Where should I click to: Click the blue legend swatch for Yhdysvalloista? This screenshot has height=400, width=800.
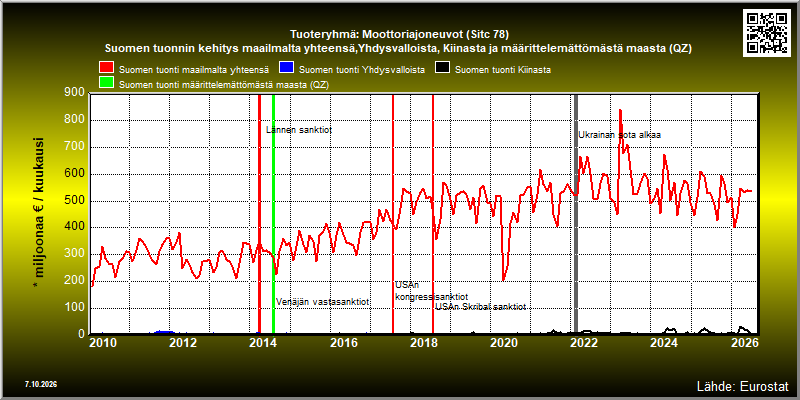(x=286, y=68)
